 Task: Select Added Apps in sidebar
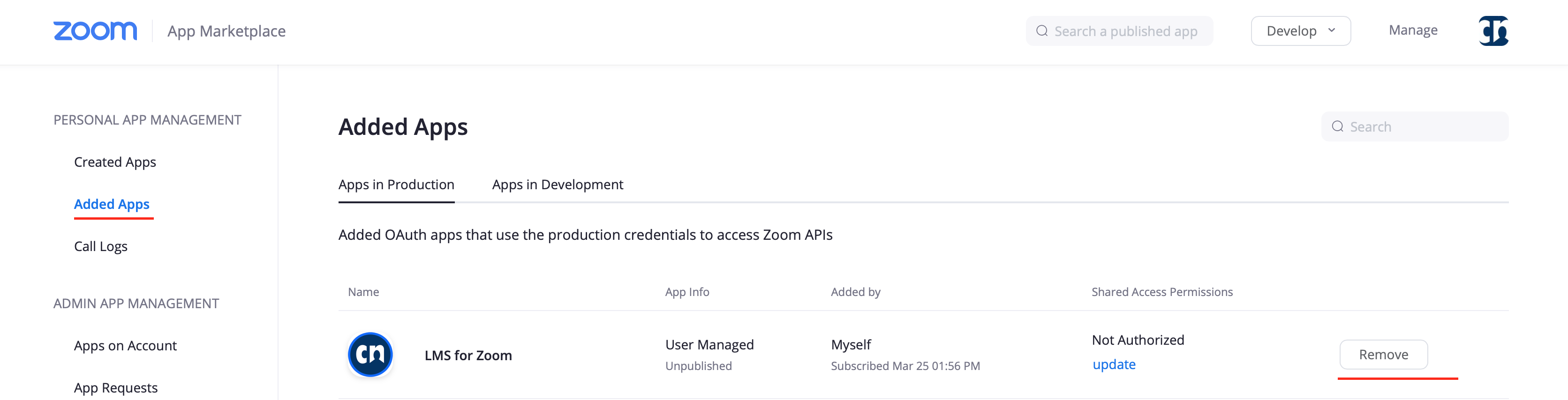pos(112,204)
